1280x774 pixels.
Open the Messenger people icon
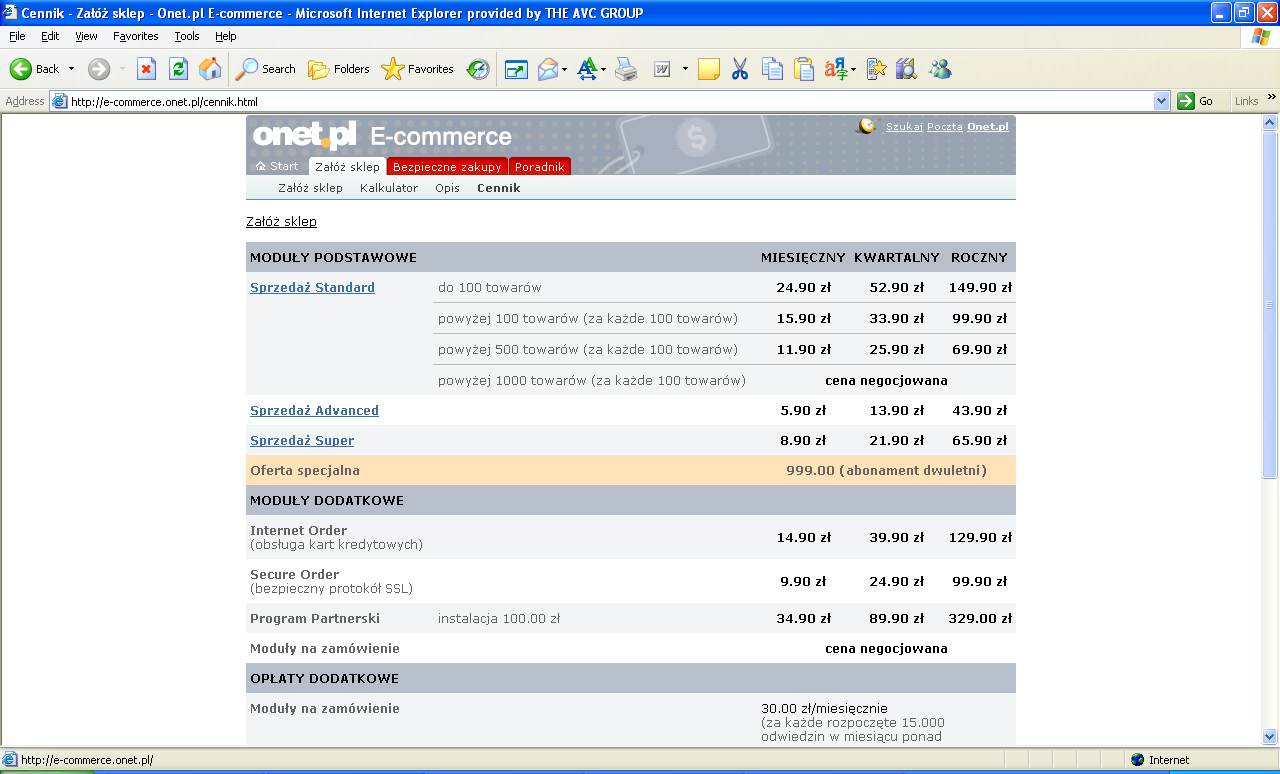[x=939, y=69]
